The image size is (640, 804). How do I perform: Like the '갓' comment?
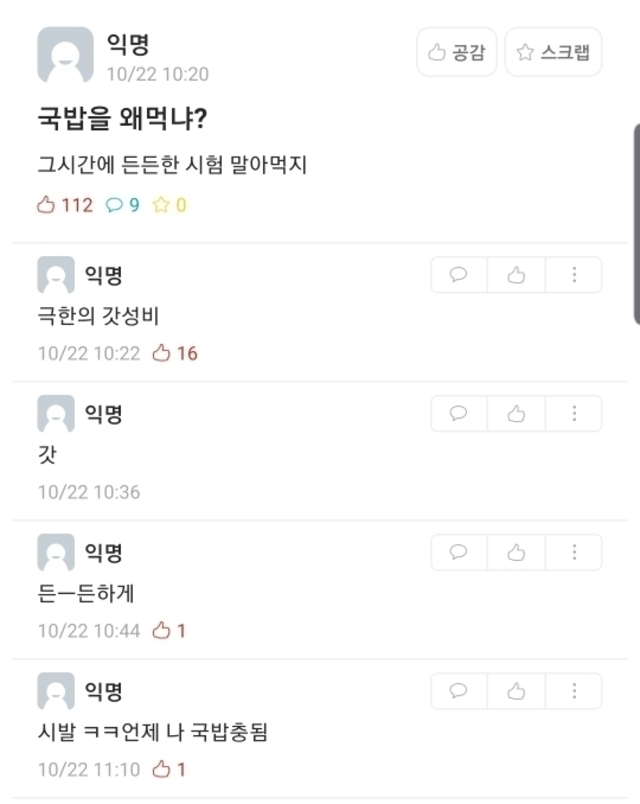[516, 414]
